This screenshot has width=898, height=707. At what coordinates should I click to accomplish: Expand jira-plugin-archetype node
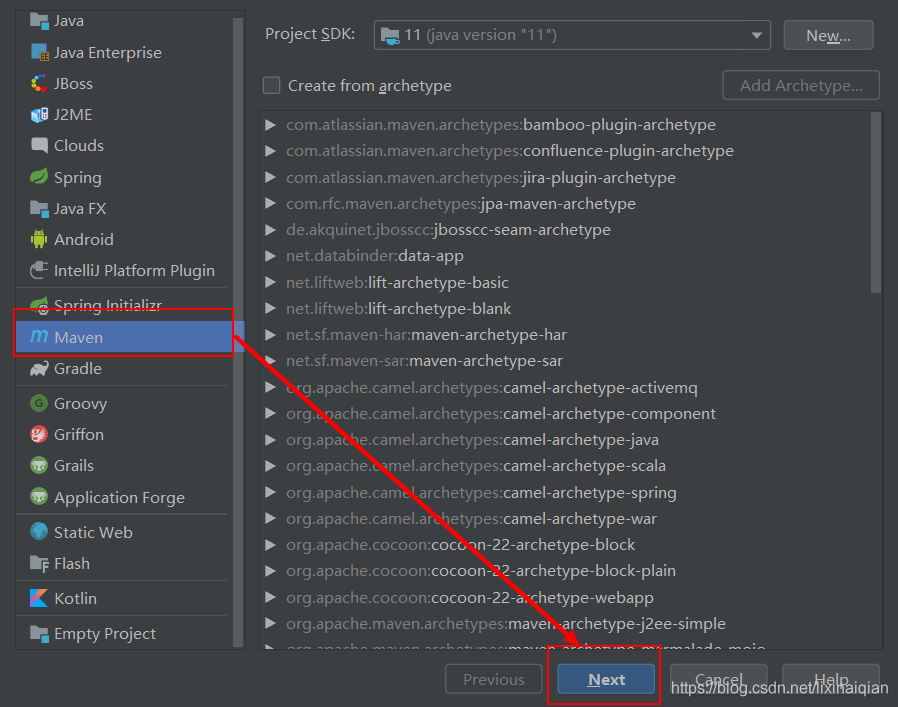[270, 178]
